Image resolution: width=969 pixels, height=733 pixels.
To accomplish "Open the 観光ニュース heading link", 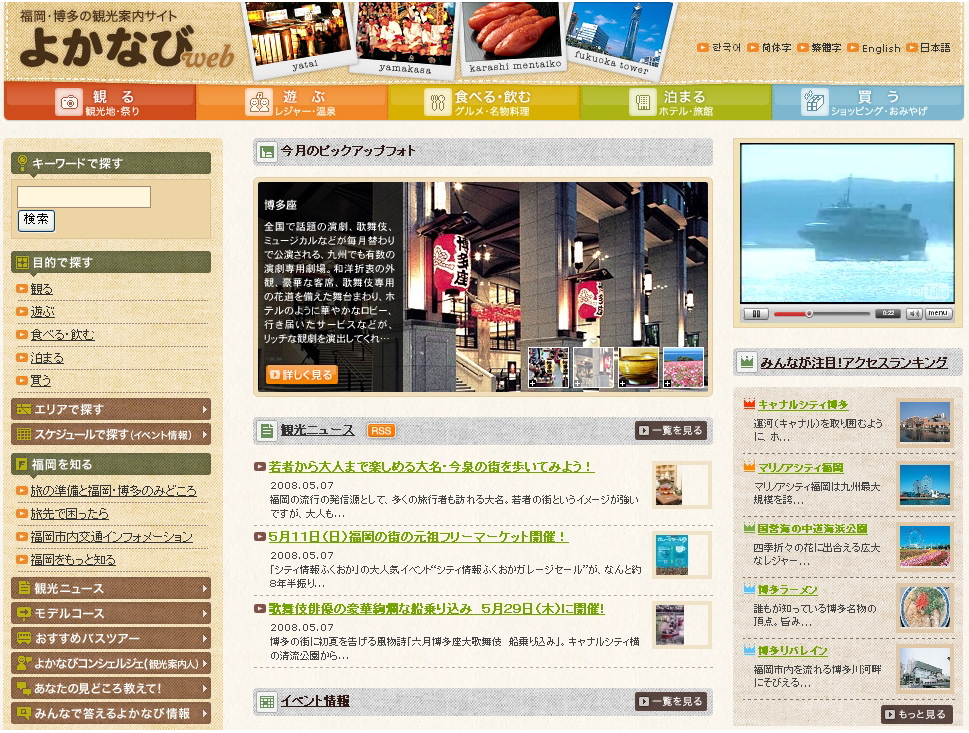I will pos(318,430).
